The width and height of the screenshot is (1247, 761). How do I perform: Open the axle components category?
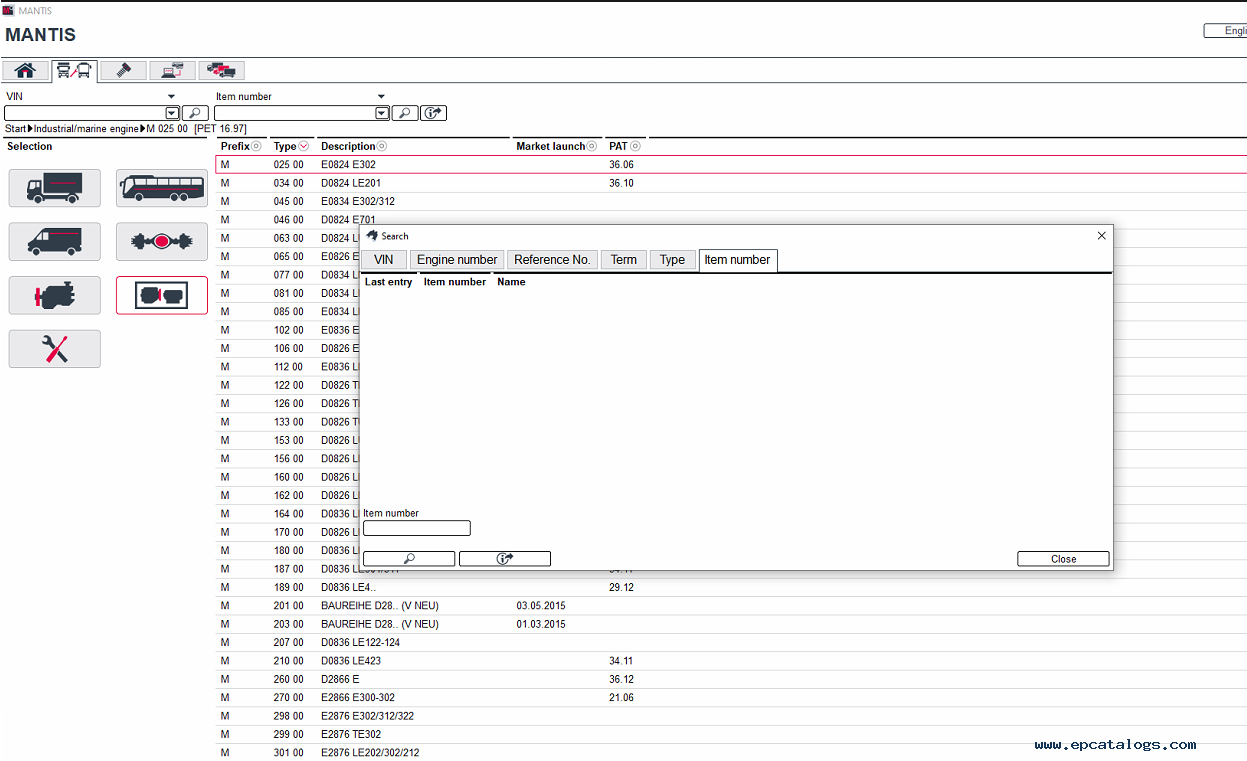pyautogui.click(x=162, y=241)
